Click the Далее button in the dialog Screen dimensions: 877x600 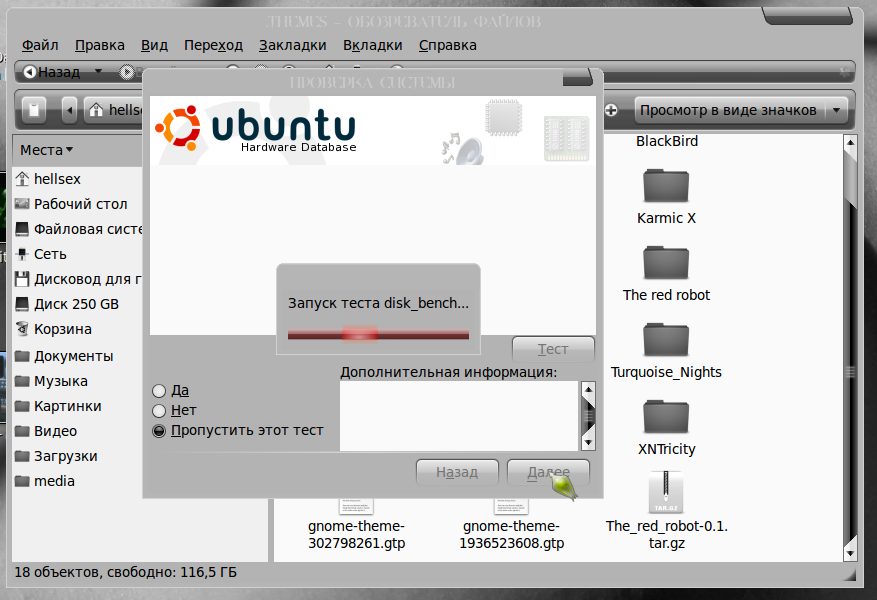(548, 473)
